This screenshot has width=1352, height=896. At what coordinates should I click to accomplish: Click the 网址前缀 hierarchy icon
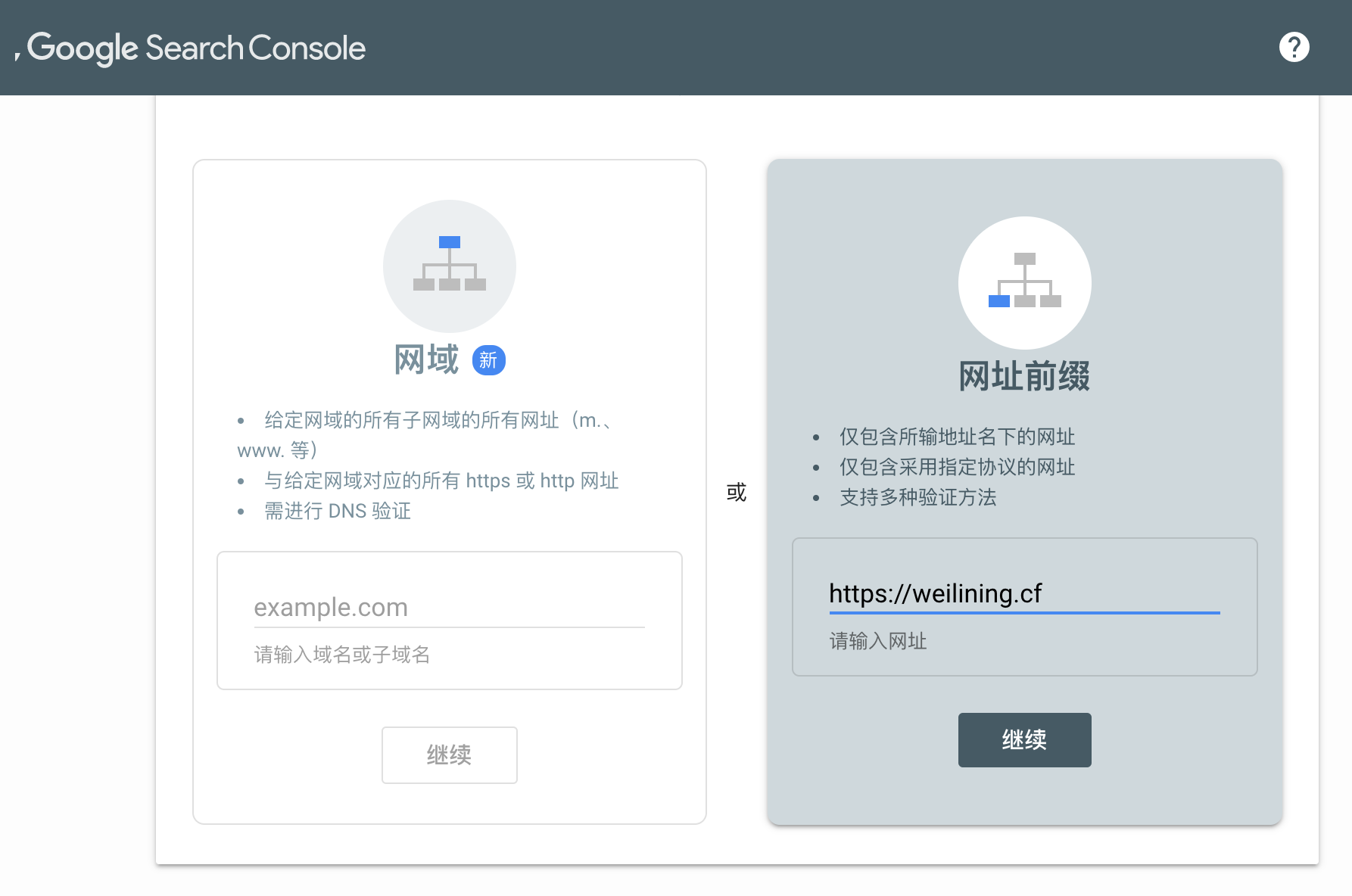1024,282
